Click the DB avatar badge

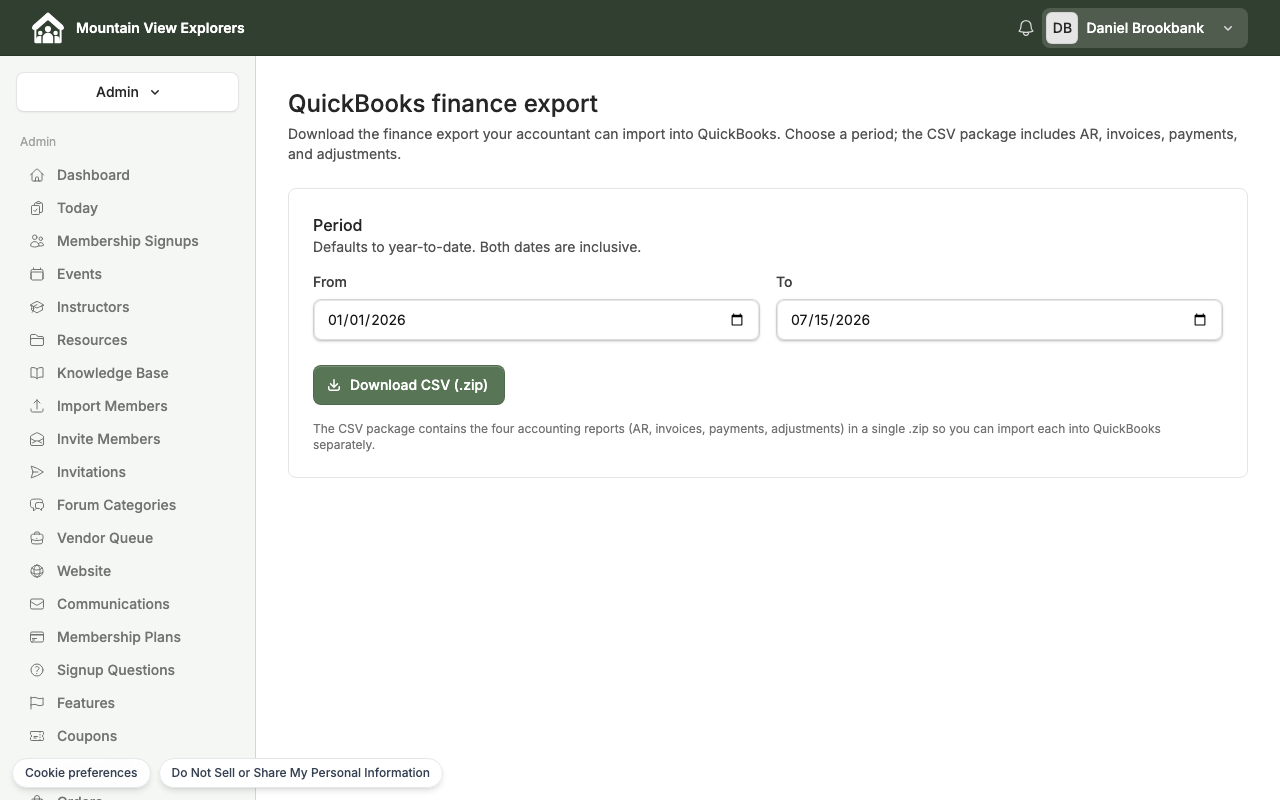pyautogui.click(x=1062, y=28)
